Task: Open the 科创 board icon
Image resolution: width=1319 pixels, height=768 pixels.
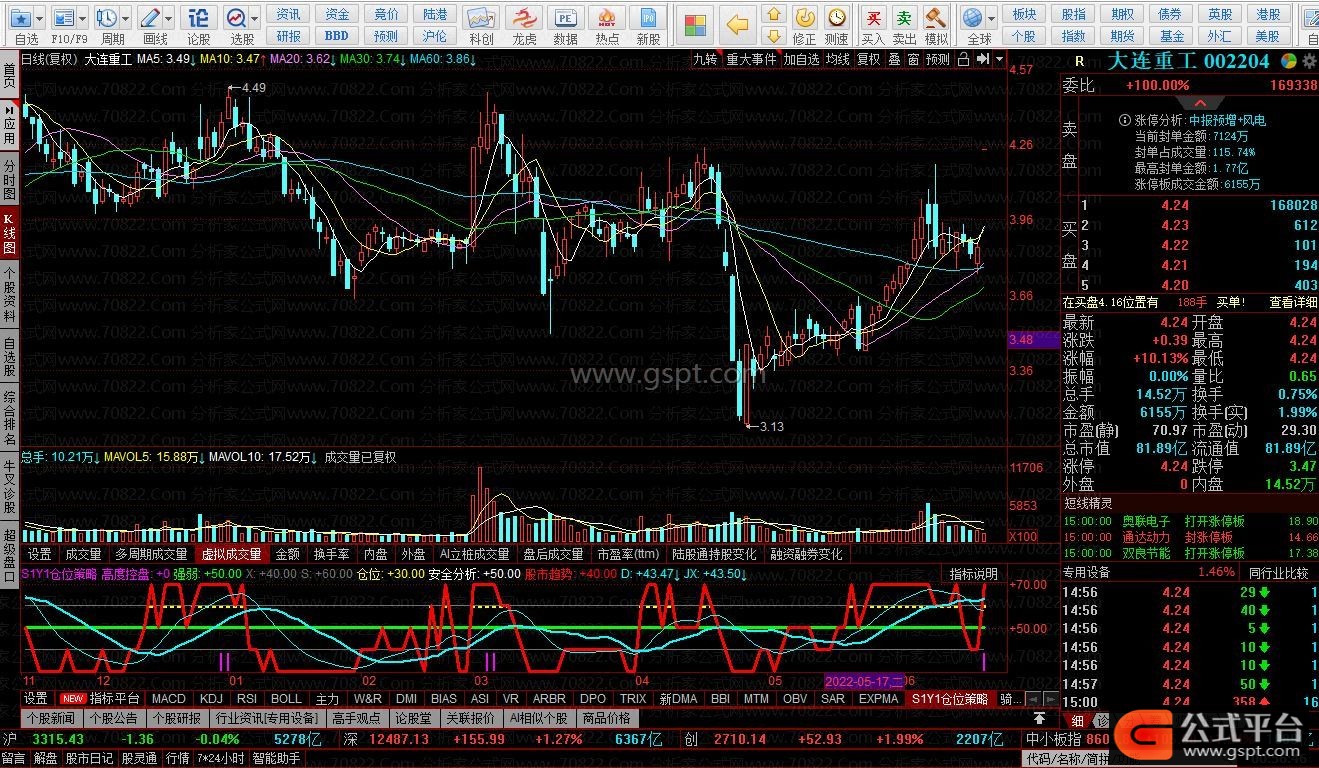Action: pos(481,17)
